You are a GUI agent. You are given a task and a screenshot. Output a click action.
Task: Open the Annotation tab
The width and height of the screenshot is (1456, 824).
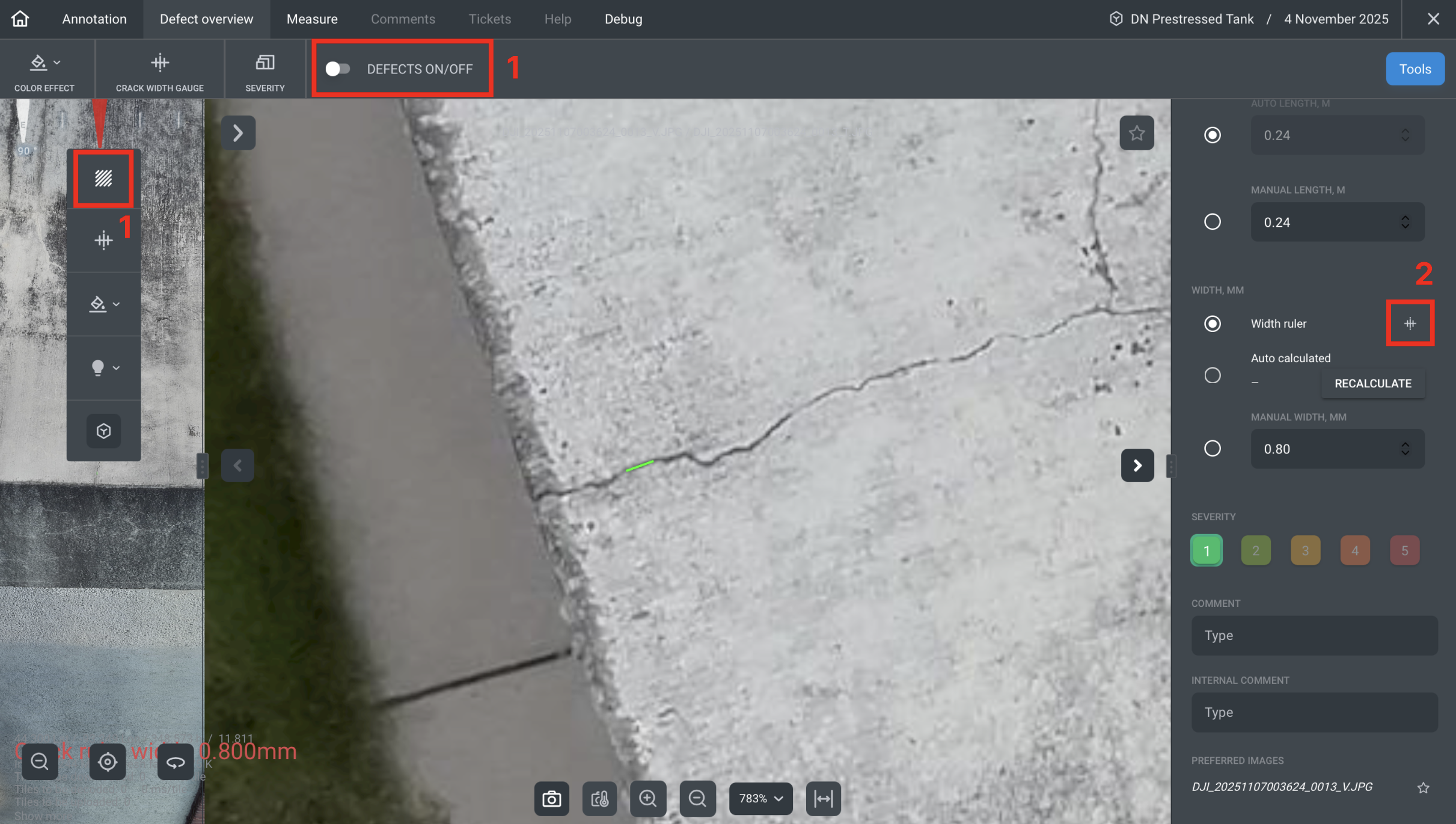click(94, 19)
